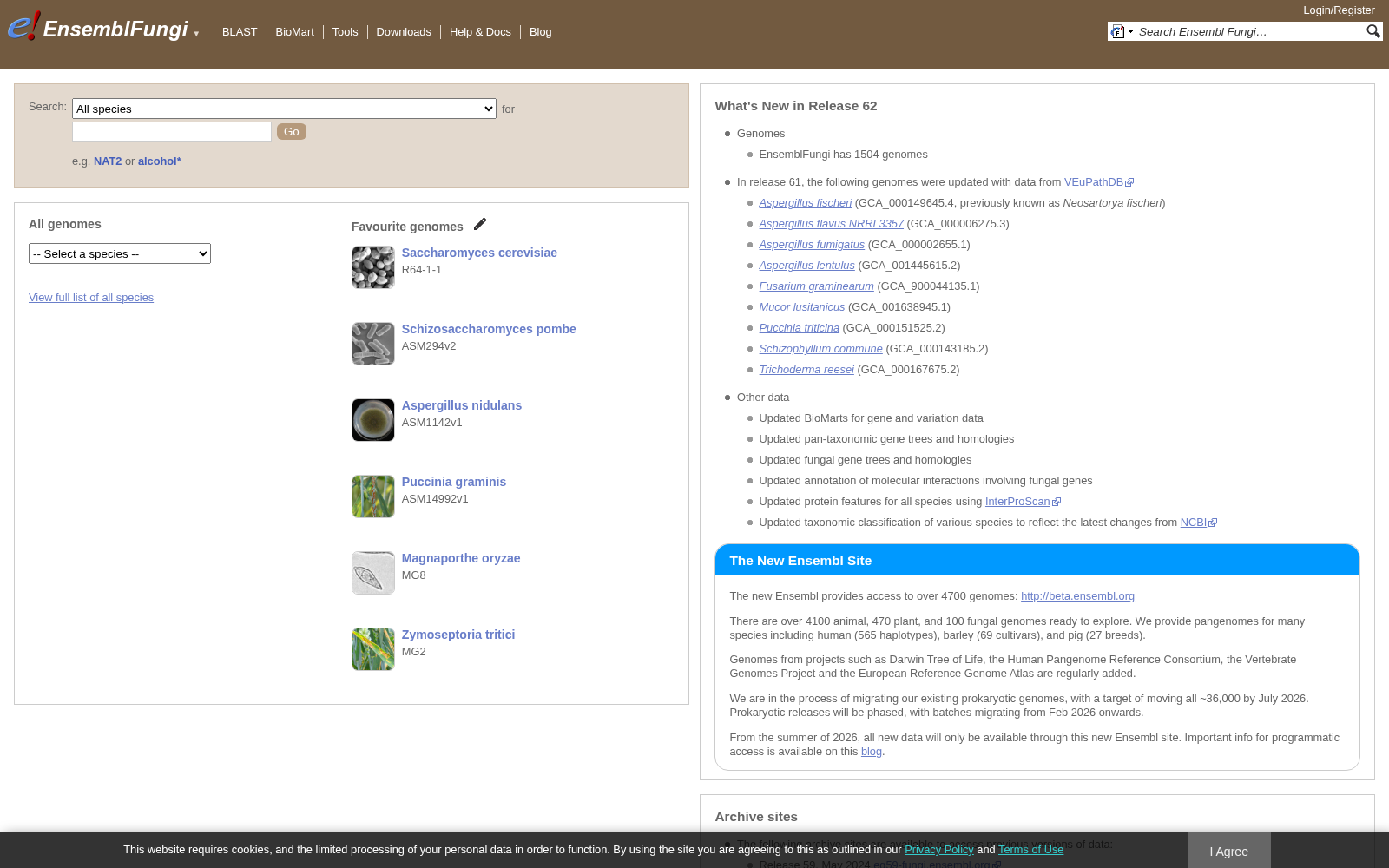1389x868 pixels.
Task: Click I Agree on the cookie banner
Action: click(1229, 851)
